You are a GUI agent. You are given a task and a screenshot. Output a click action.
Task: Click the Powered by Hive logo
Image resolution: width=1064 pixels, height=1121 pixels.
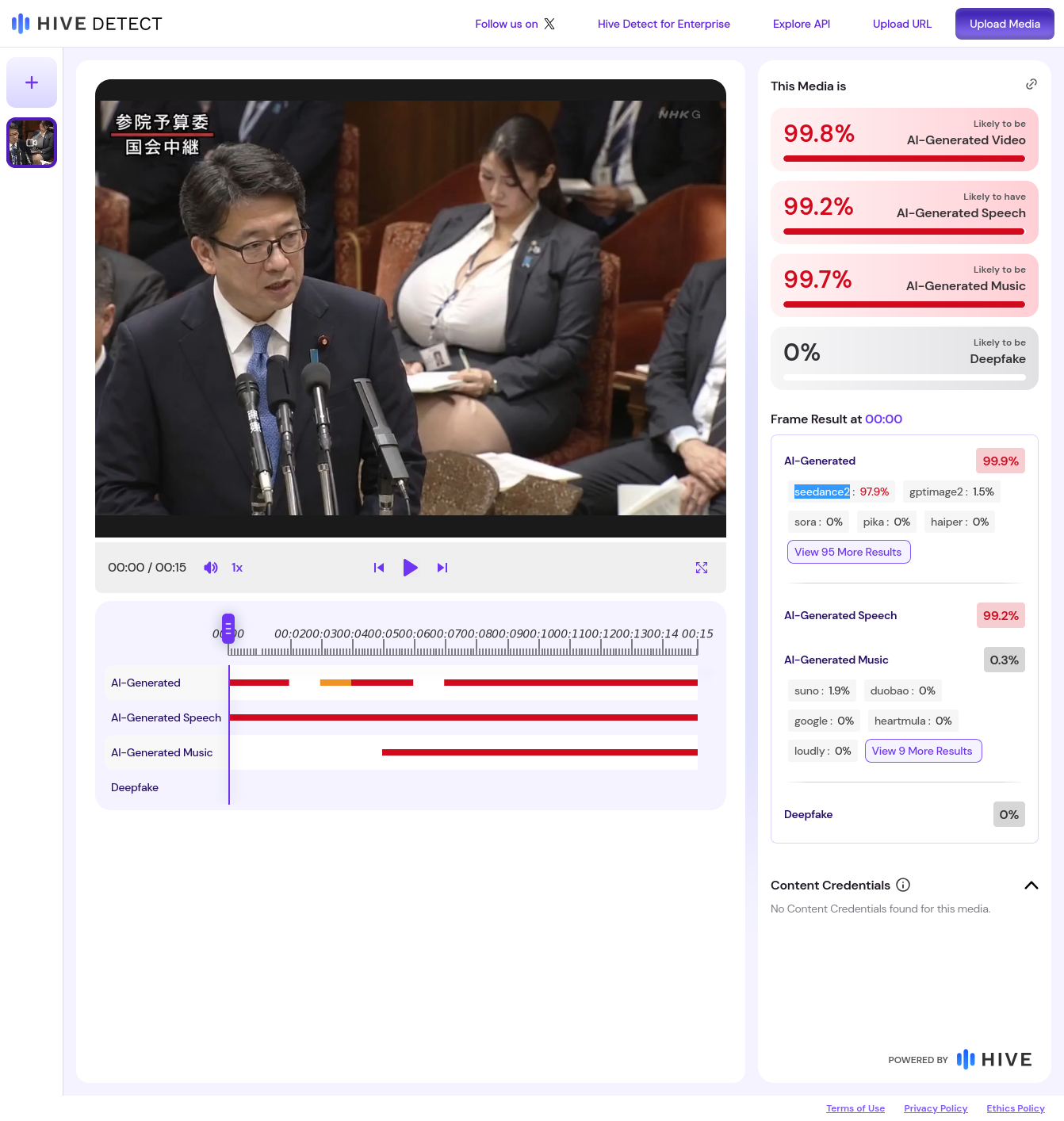click(x=994, y=1059)
